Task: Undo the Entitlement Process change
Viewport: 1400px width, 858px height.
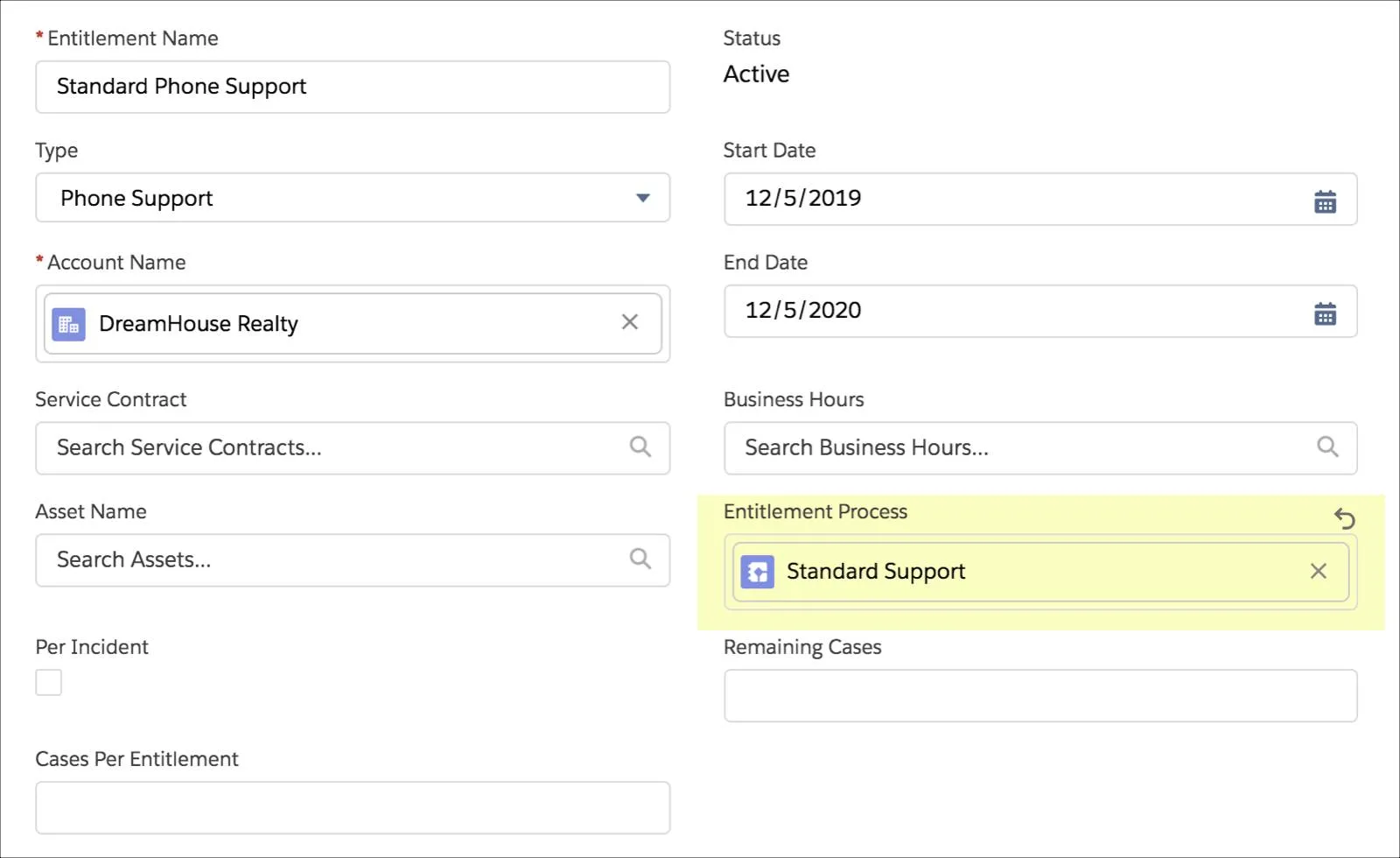Action: 1344,519
